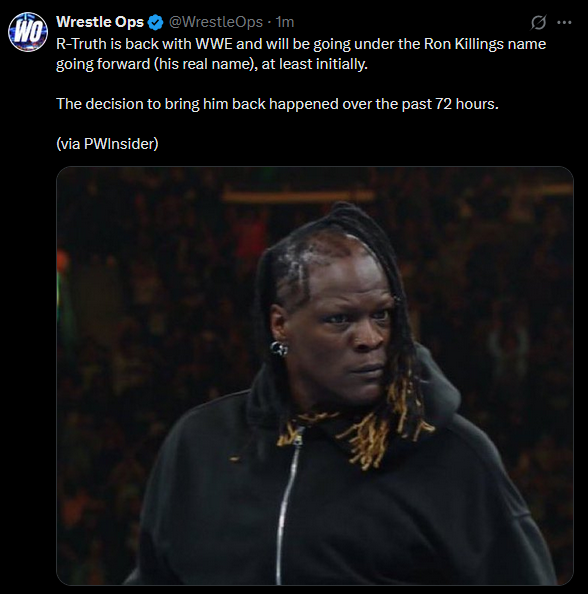588x594 pixels.
Task: Click the word "WWE" in the post
Action: [214, 44]
